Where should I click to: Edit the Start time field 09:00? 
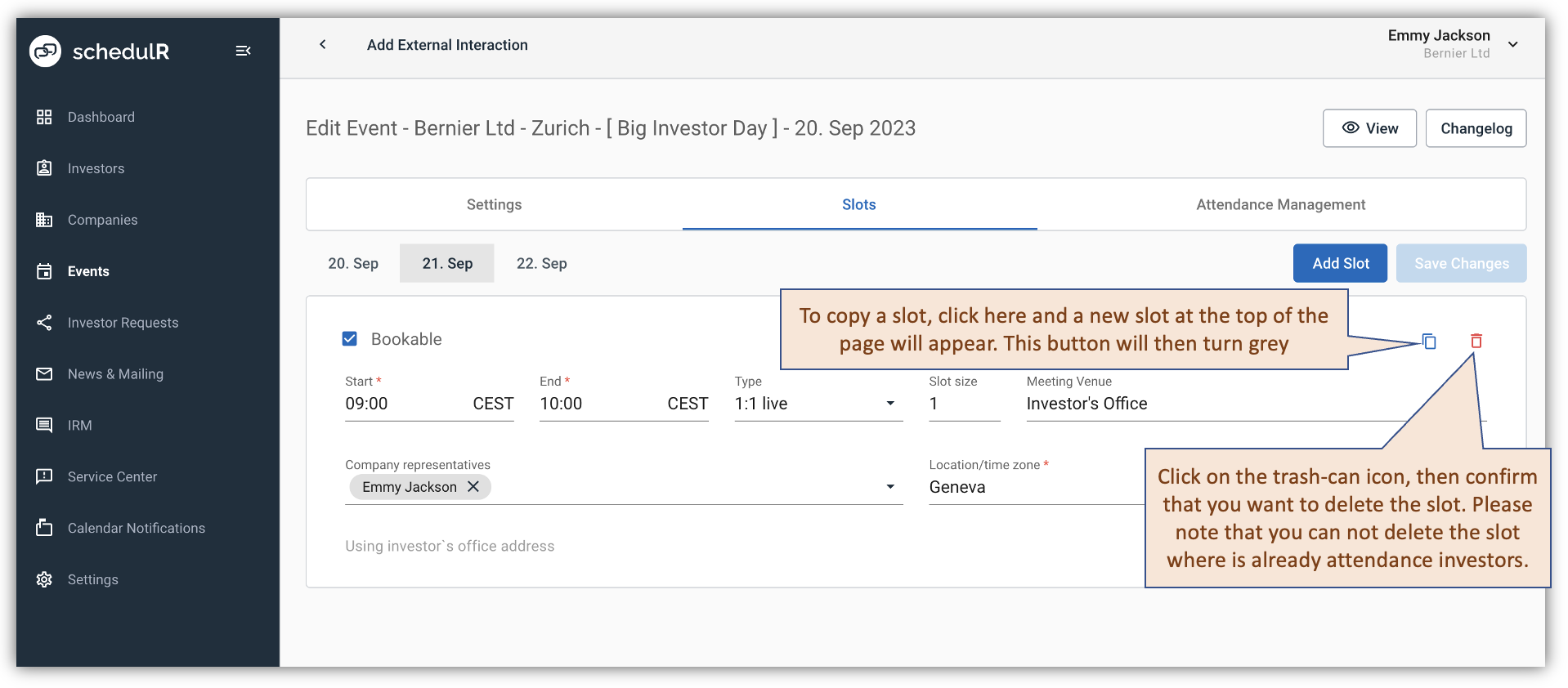pos(429,404)
